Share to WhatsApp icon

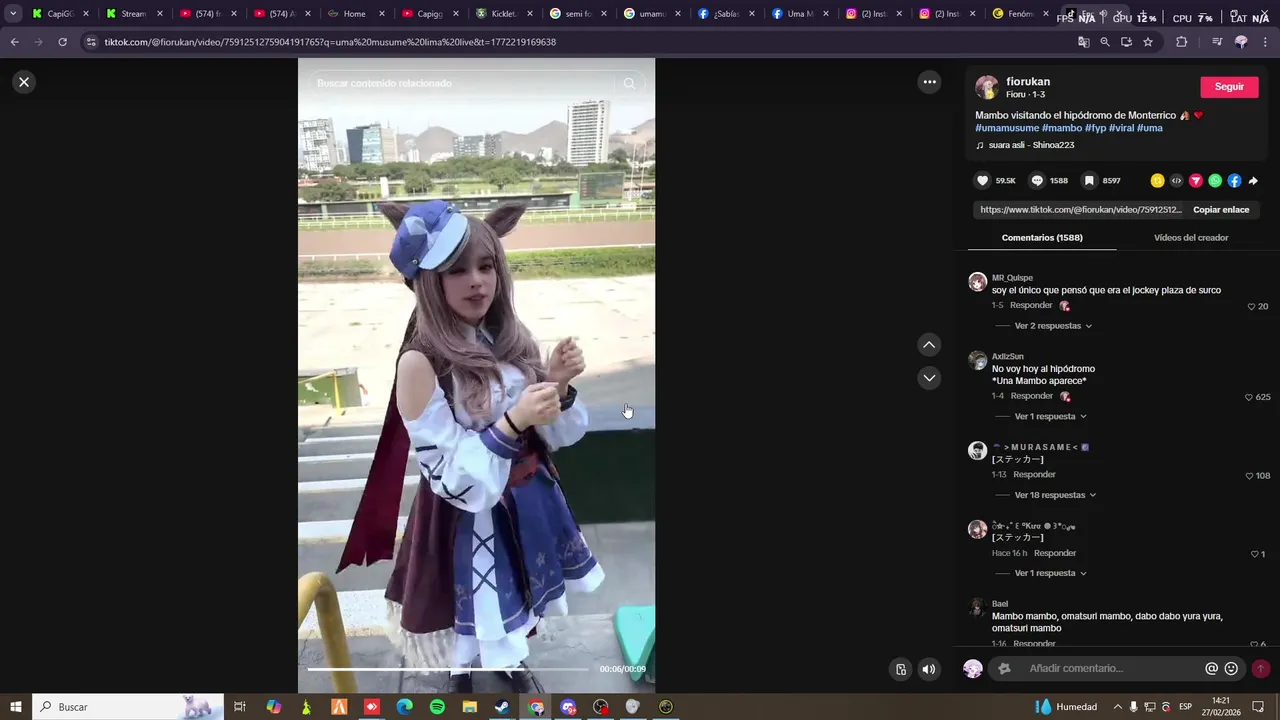click(x=1215, y=181)
